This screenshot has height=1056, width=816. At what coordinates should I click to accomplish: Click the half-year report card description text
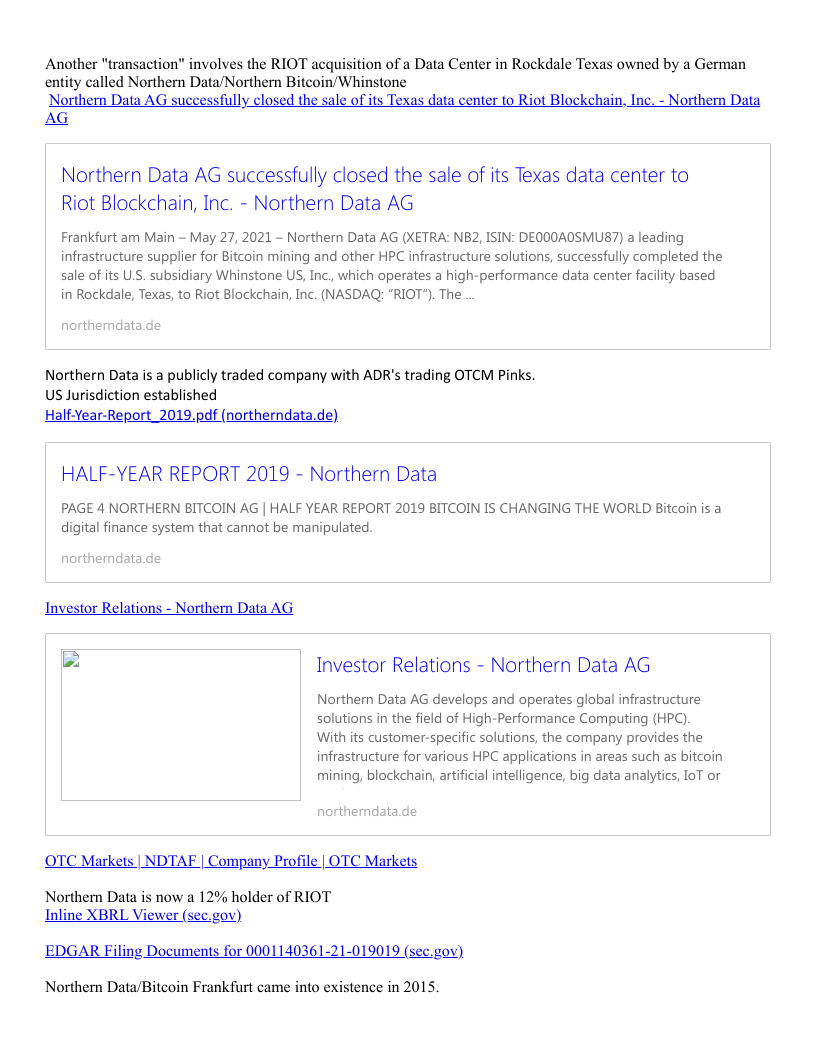pyautogui.click(x=390, y=517)
